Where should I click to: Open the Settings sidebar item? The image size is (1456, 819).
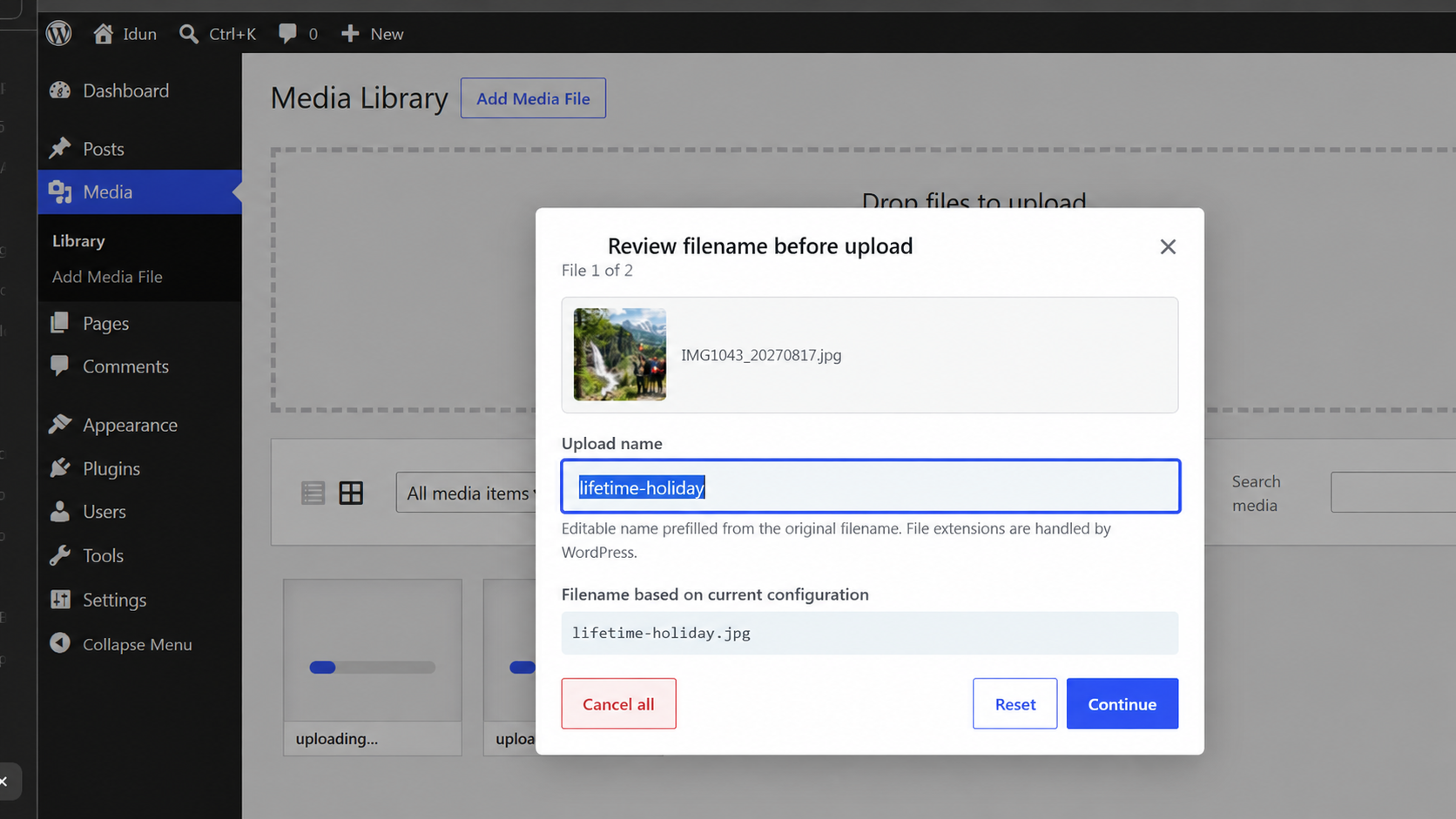click(139, 600)
